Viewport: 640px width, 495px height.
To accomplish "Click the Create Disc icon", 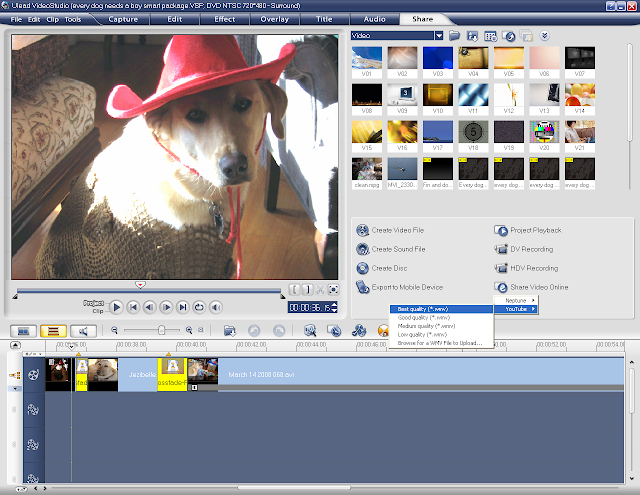I will point(362,268).
